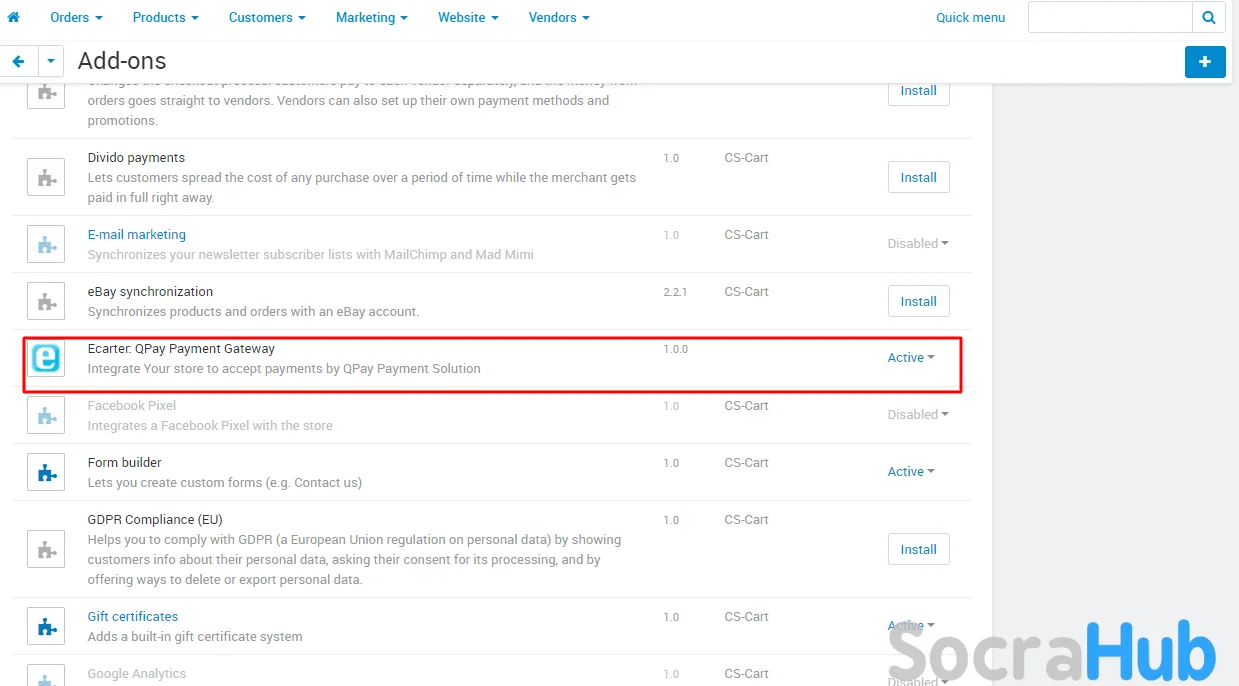
Task: Click the back arrow button
Action: pos(19,62)
